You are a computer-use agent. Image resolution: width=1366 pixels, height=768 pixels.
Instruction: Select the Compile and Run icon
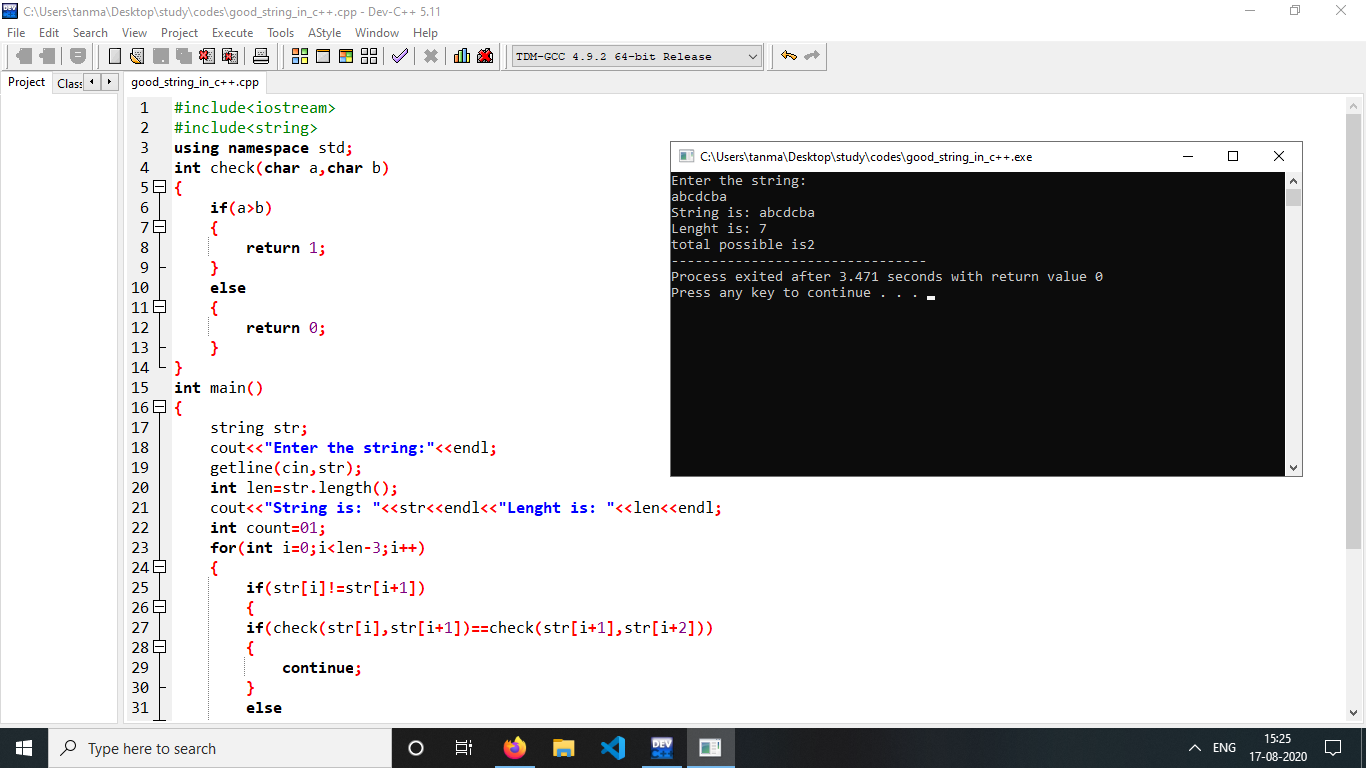pyautogui.click(x=346, y=56)
